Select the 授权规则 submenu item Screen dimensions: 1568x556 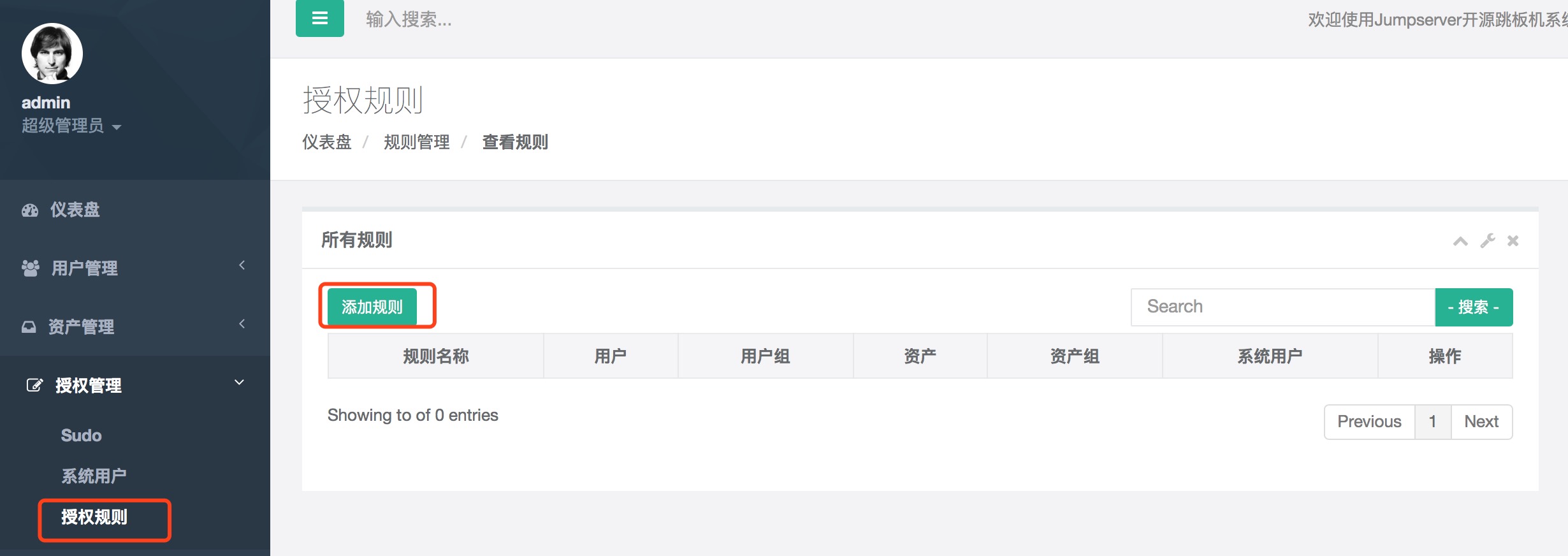coord(94,517)
